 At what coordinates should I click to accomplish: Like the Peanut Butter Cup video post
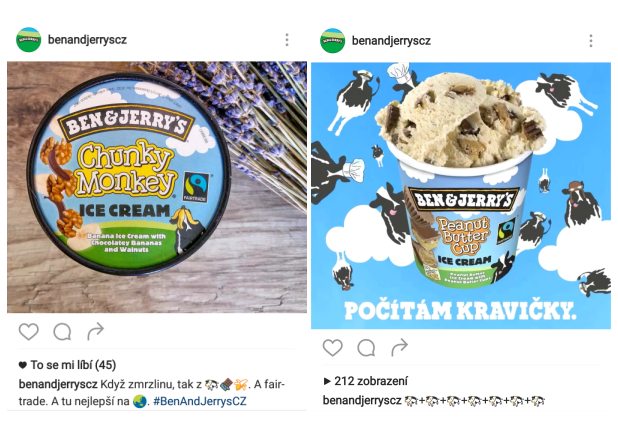coord(333,348)
